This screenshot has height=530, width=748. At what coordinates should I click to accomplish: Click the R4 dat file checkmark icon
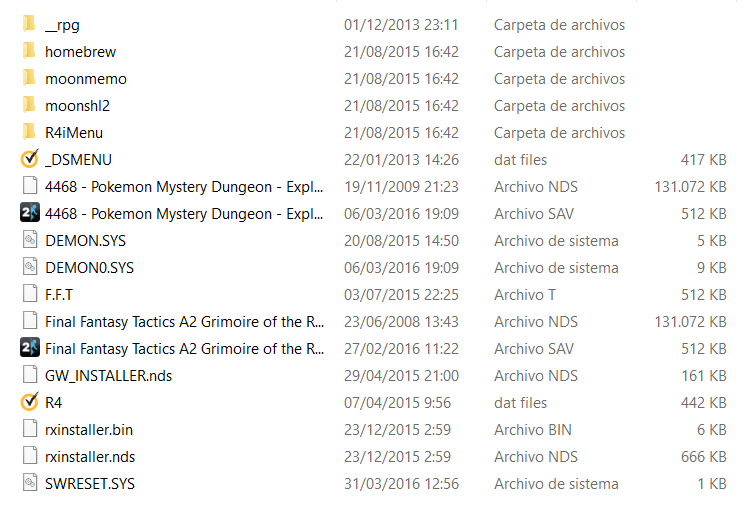[29, 402]
